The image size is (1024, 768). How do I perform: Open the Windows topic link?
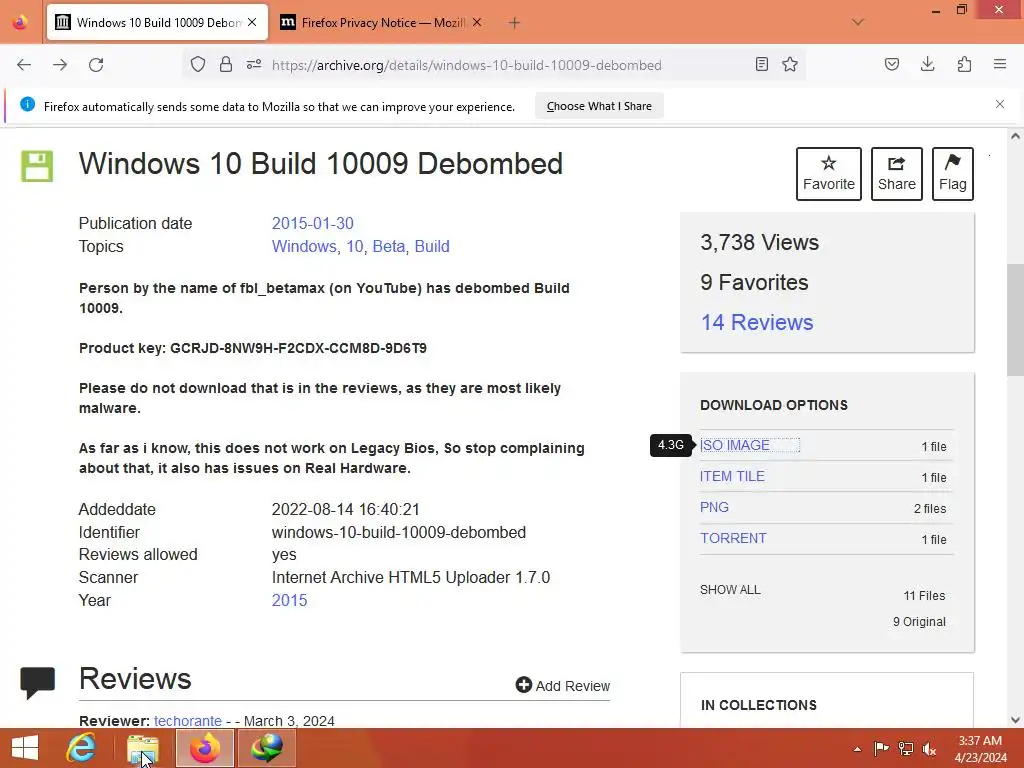[304, 246]
